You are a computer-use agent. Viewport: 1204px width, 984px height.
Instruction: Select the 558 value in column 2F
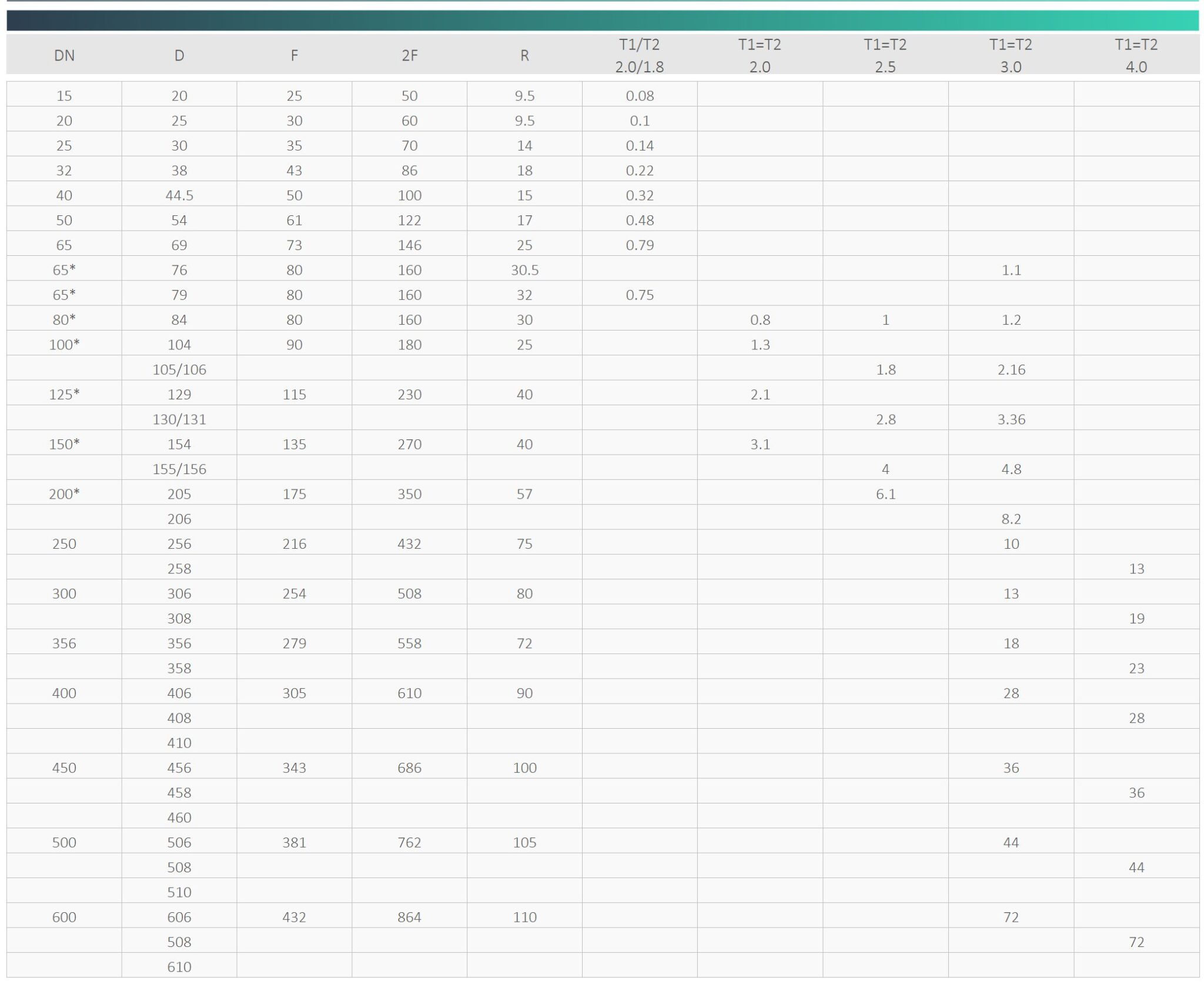point(409,643)
